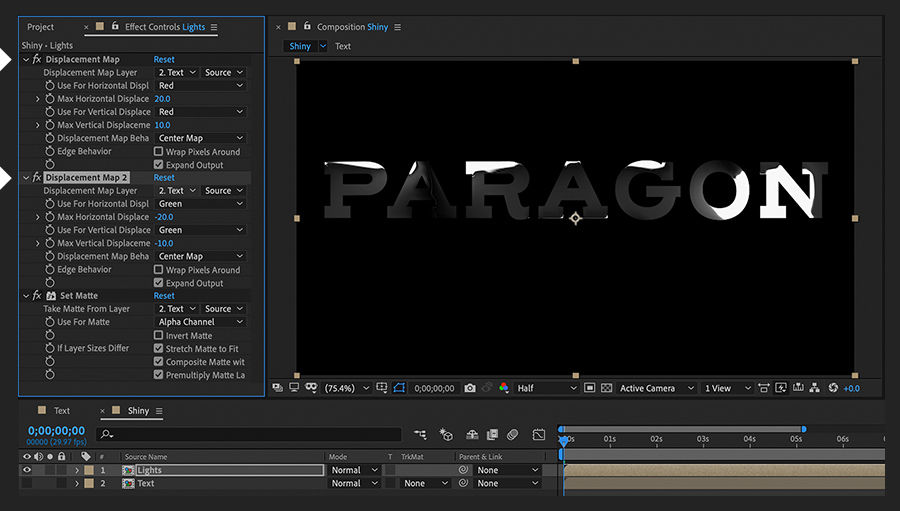The width and height of the screenshot is (900, 511).
Task: Collapse the Displacement Map 2 effect
Action: pyautogui.click(x=26, y=178)
